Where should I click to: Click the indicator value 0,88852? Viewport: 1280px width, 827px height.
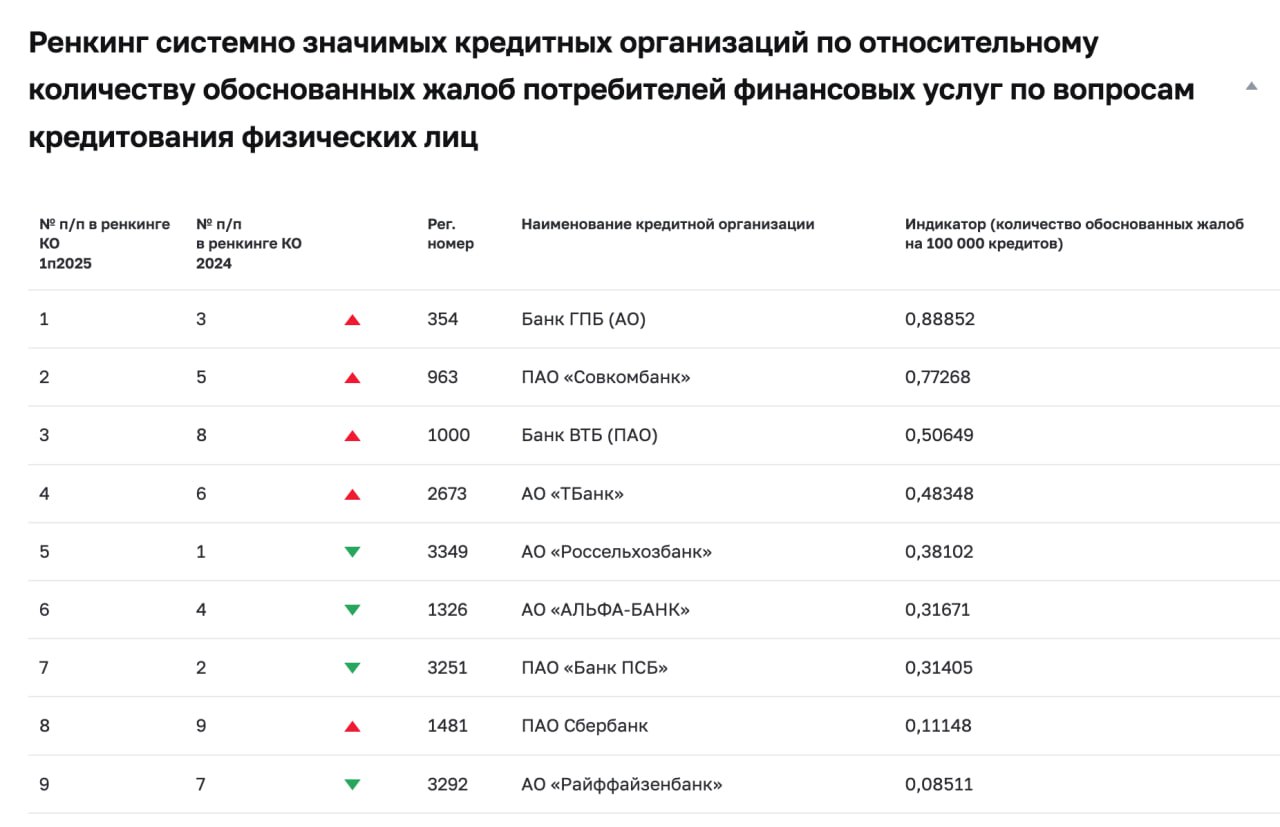(940, 320)
